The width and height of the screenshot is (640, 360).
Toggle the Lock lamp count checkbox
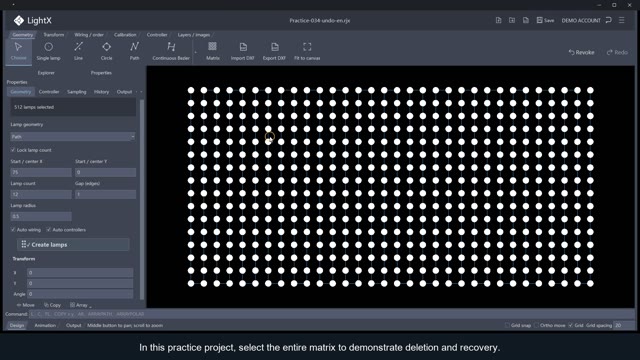point(13,150)
